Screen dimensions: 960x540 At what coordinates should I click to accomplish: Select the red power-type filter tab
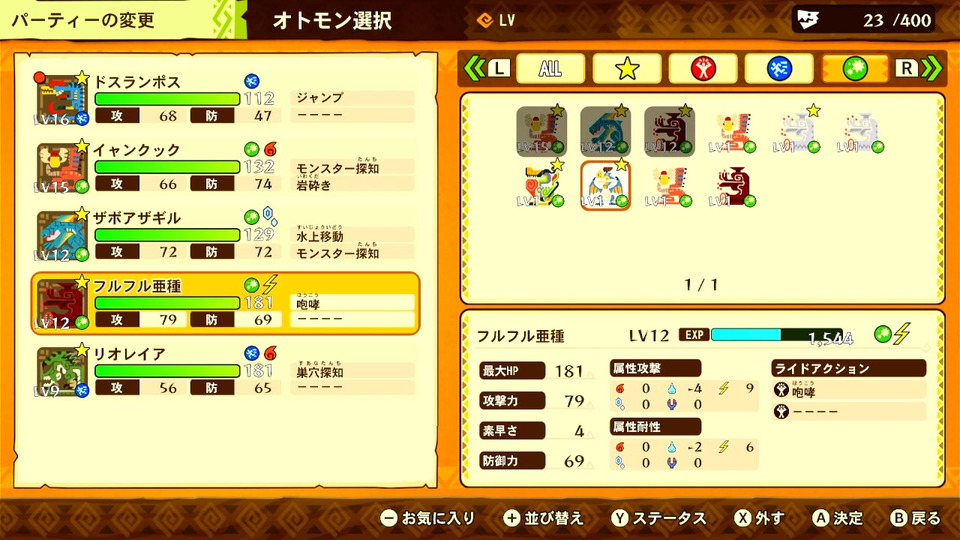pyautogui.click(x=703, y=69)
